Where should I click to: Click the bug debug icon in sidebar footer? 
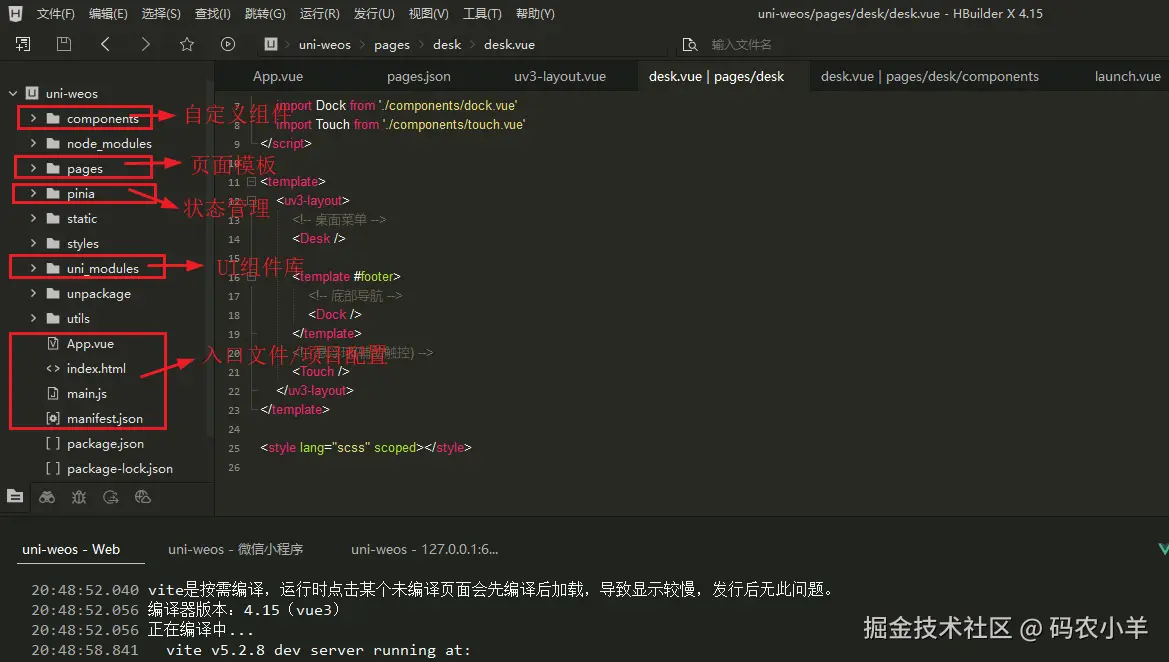[79, 497]
